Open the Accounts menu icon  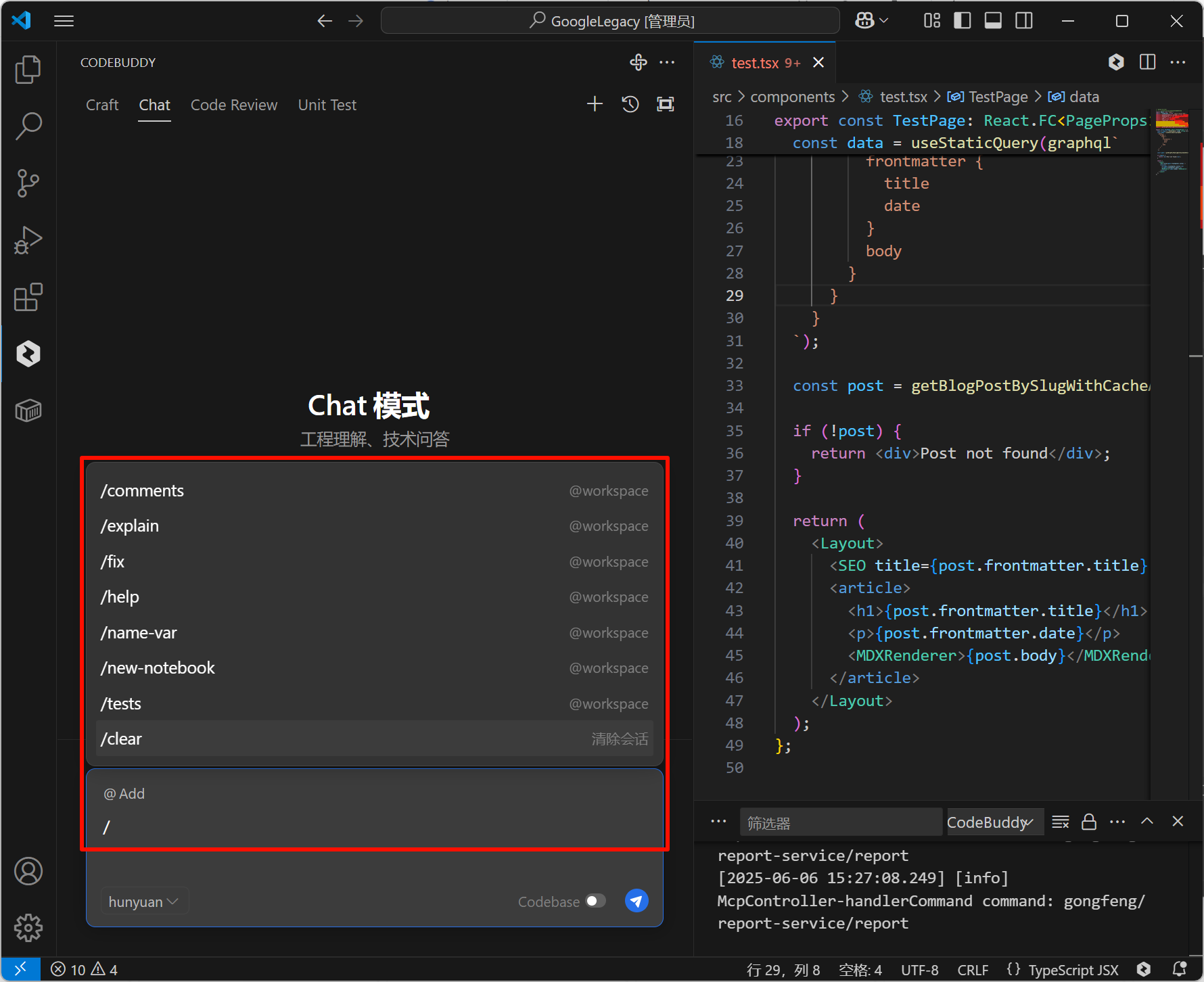click(28, 871)
